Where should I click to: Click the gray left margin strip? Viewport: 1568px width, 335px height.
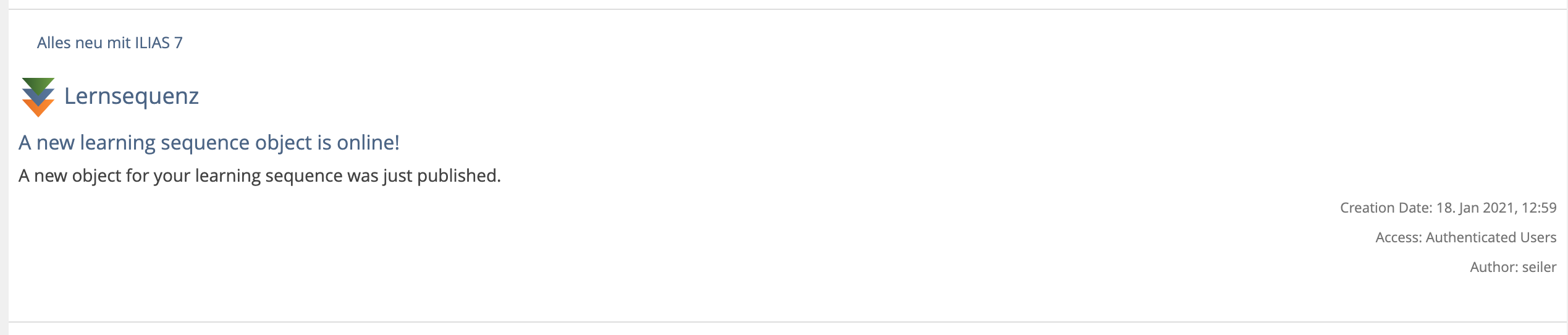(4, 167)
